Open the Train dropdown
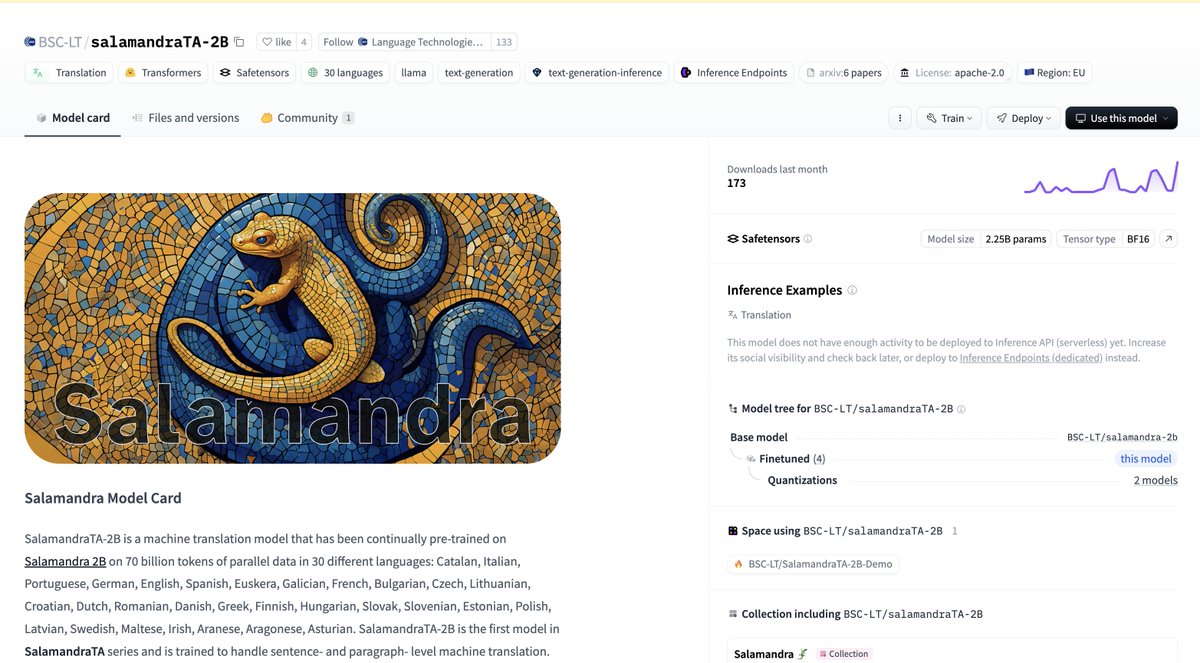This screenshot has height=663, width=1200. (949, 118)
